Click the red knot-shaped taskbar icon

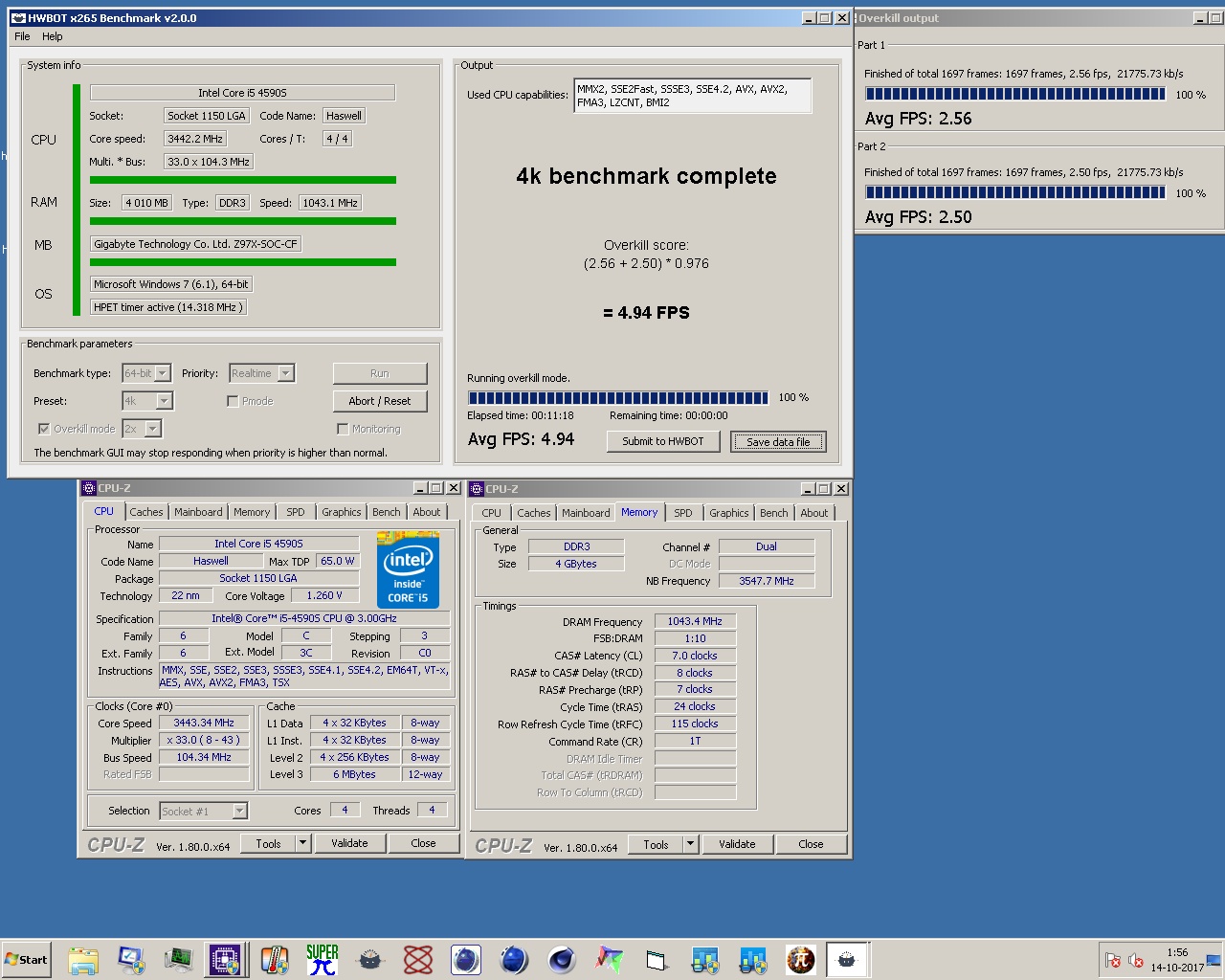(x=418, y=960)
